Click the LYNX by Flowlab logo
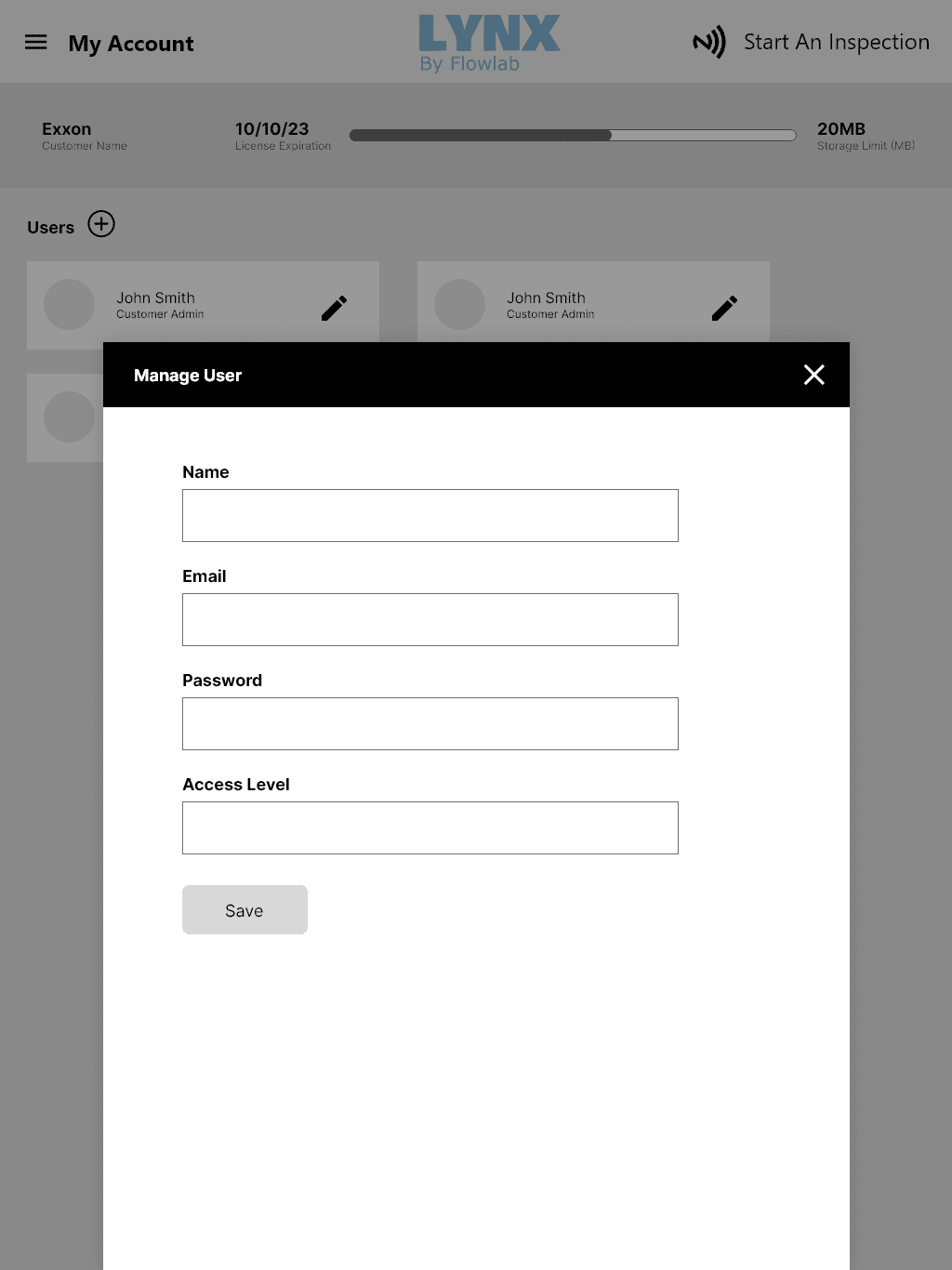Screen dimensions: 952x1270 click(488, 43)
